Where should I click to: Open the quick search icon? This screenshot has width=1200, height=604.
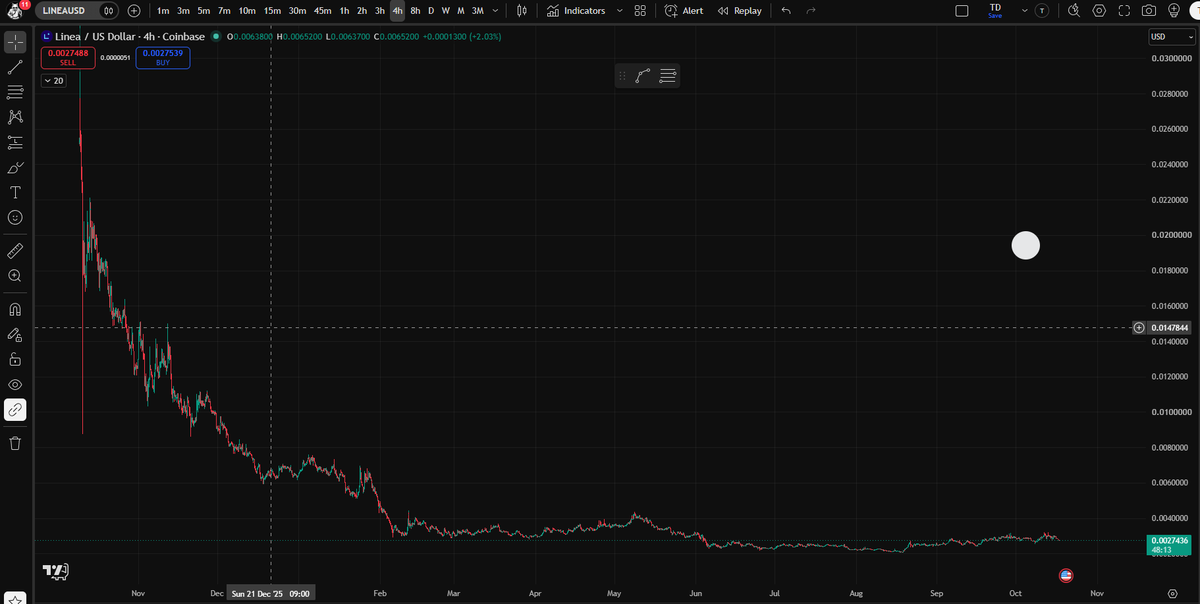pyautogui.click(x=1074, y=10)
